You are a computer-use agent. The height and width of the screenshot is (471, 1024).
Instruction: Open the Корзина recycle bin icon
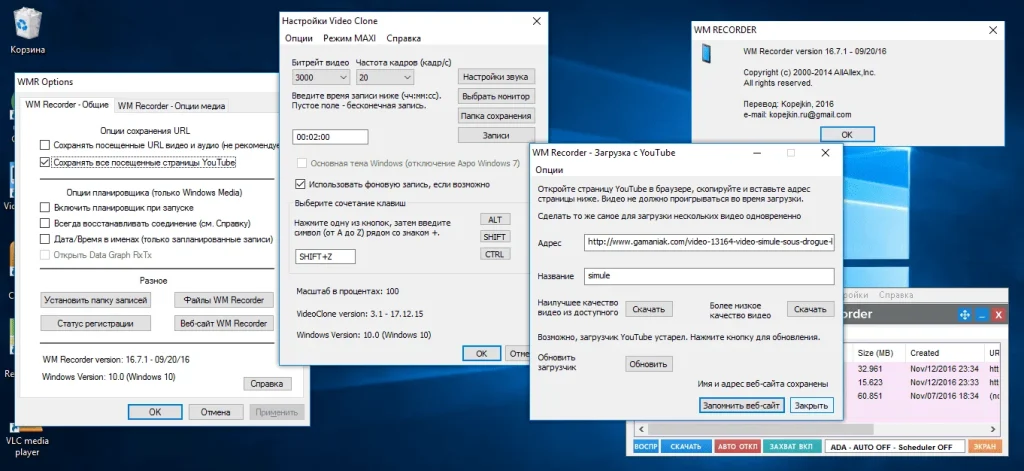click(x=27, y=32)
